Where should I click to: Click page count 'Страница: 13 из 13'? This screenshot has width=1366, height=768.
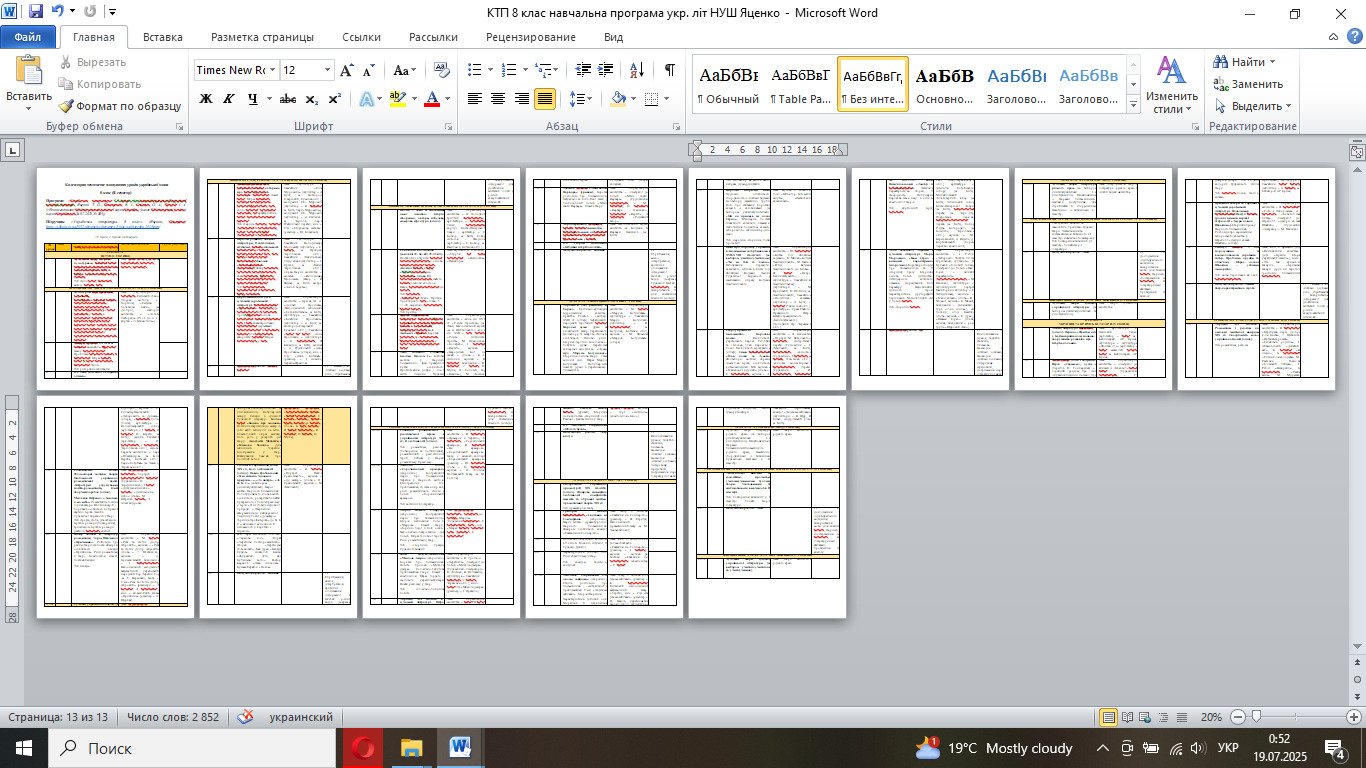point(58,717)
